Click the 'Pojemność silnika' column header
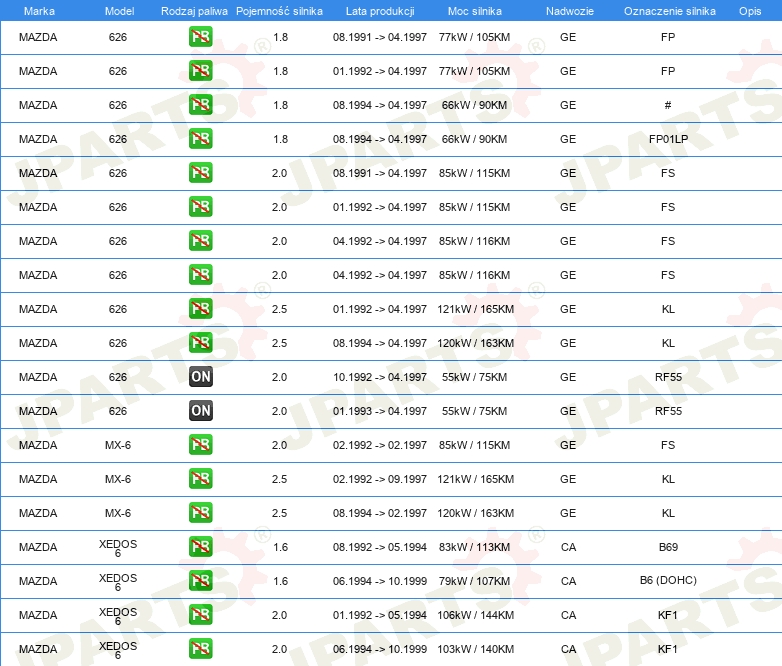 [279, 11]
